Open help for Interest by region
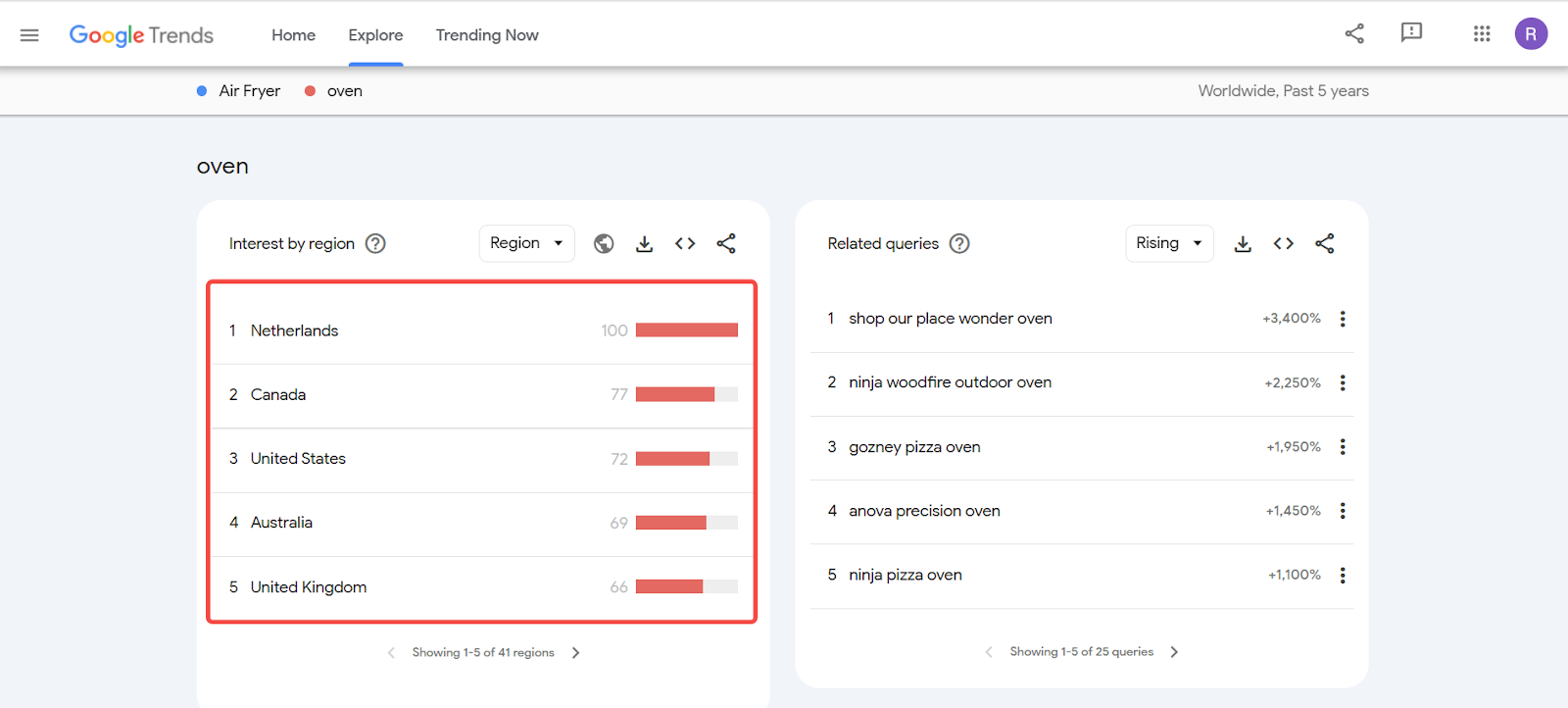 [x=375, y=243]
